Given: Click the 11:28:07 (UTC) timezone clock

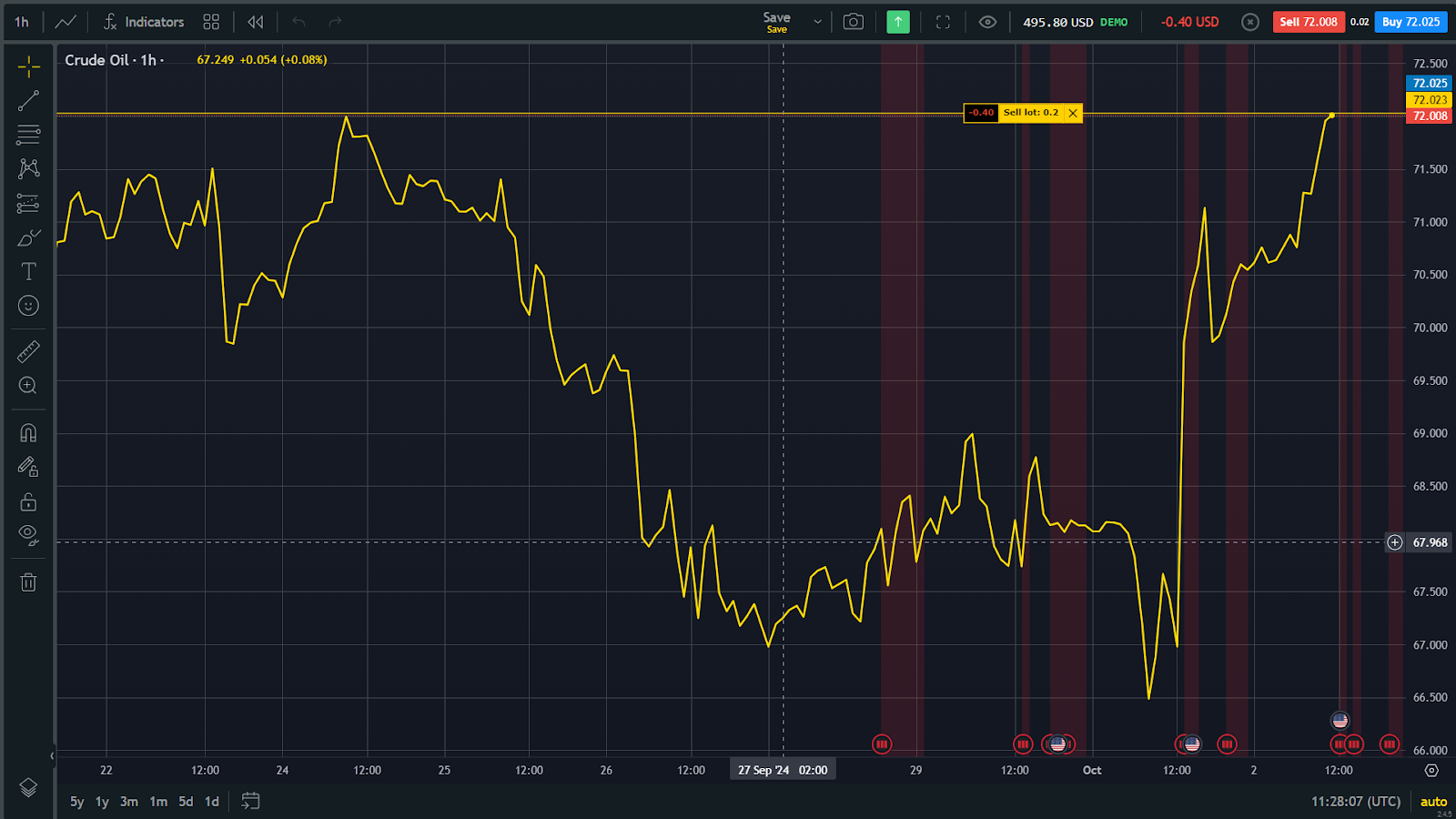Looking at the screenshot, I should click(1356, 802).
